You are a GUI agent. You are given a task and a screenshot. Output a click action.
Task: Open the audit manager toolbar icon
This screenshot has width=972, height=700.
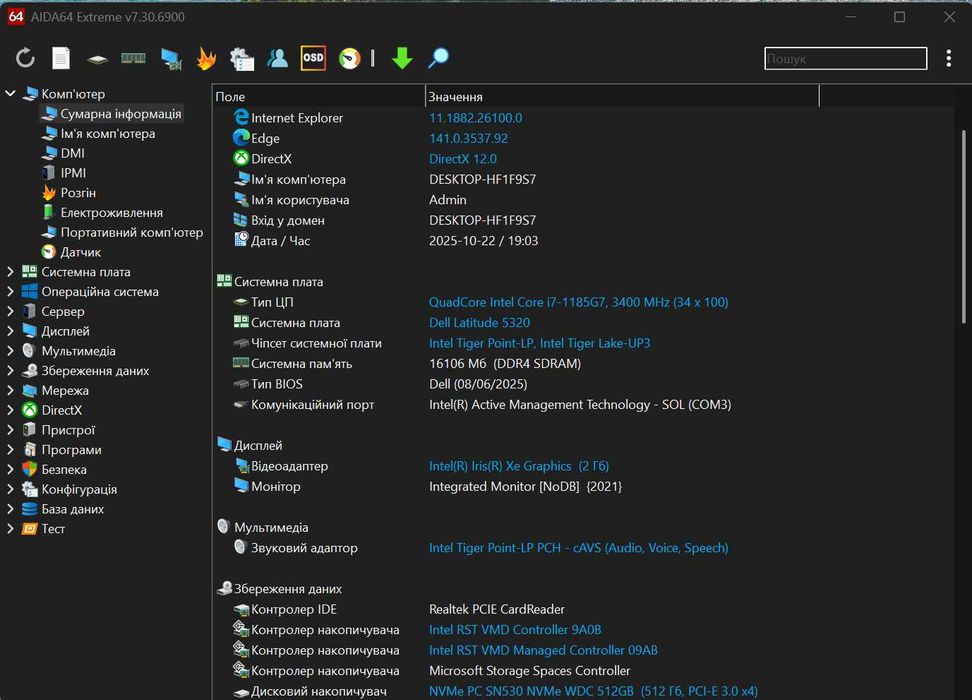tap(242, 59)
